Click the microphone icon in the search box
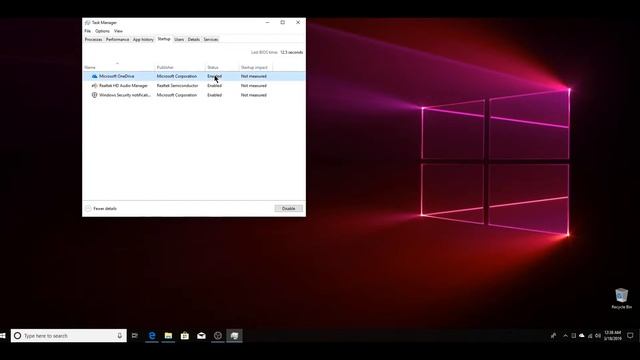 click(x=120, y=336)
